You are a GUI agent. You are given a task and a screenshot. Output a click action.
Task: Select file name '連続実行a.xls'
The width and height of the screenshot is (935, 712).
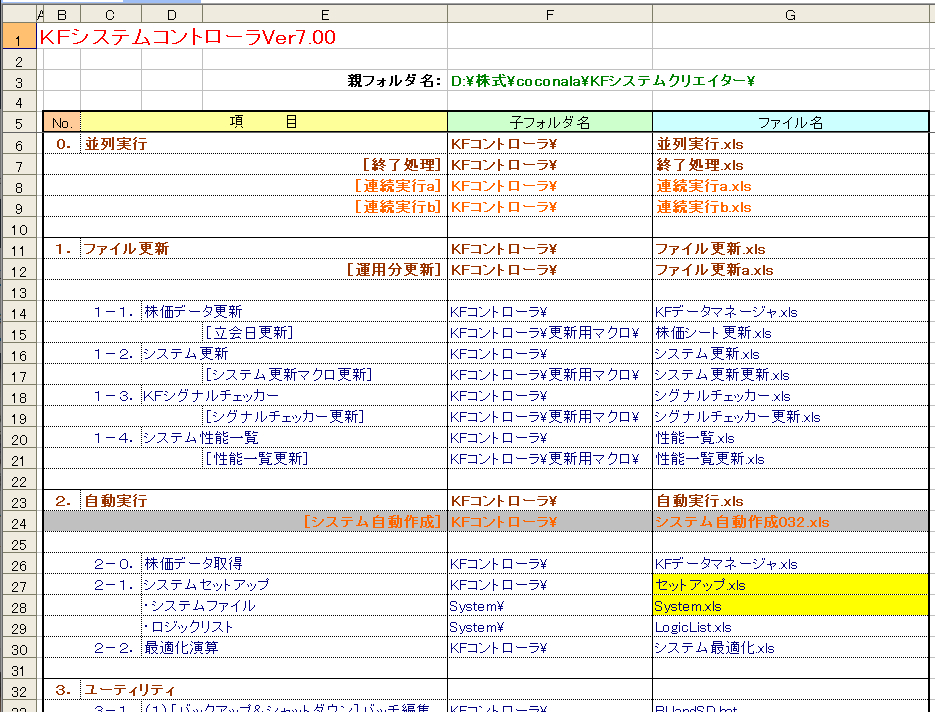coord(704,185)
